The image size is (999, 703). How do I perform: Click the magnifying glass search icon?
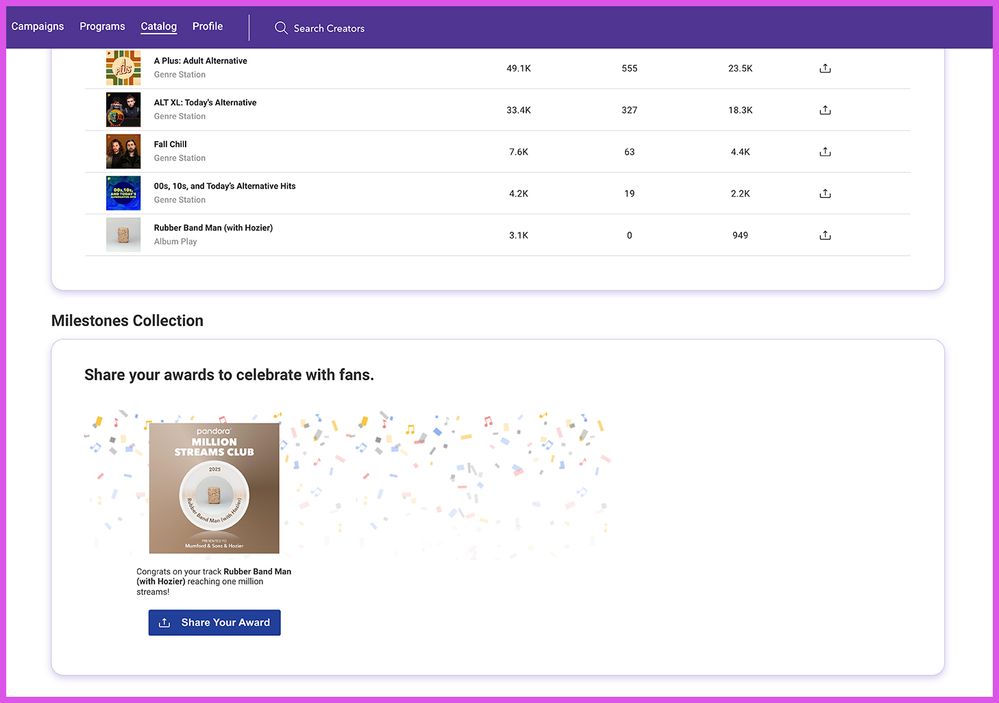pos(281,28)
